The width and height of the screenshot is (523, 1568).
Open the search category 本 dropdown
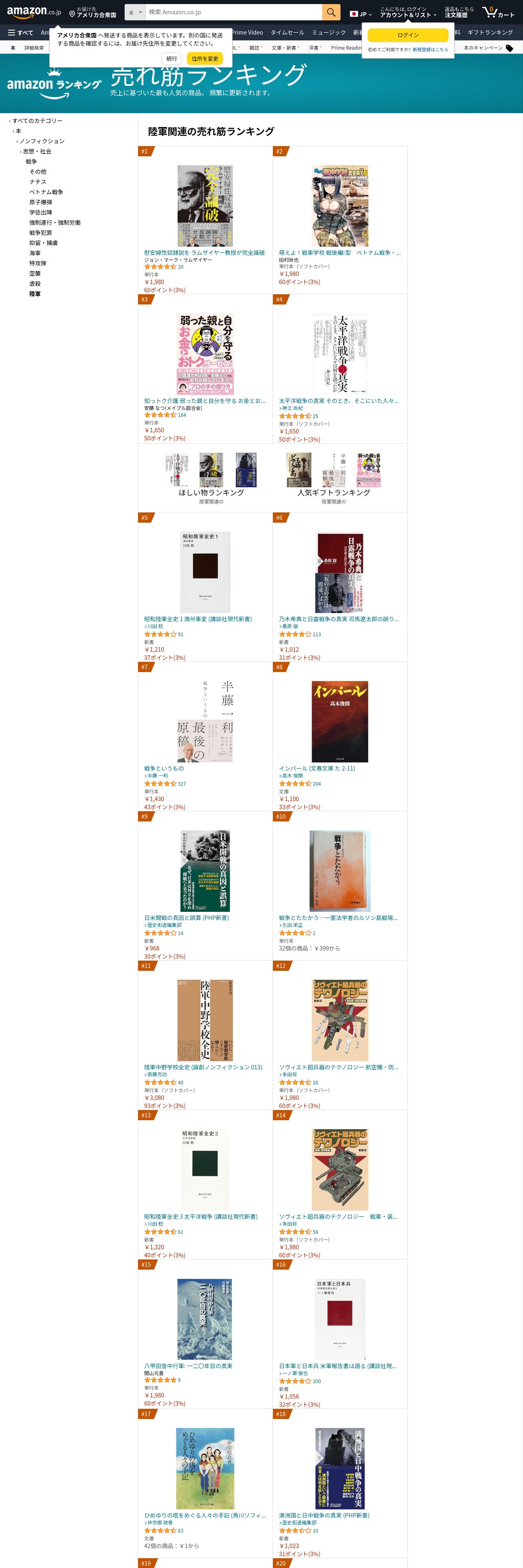135,12
